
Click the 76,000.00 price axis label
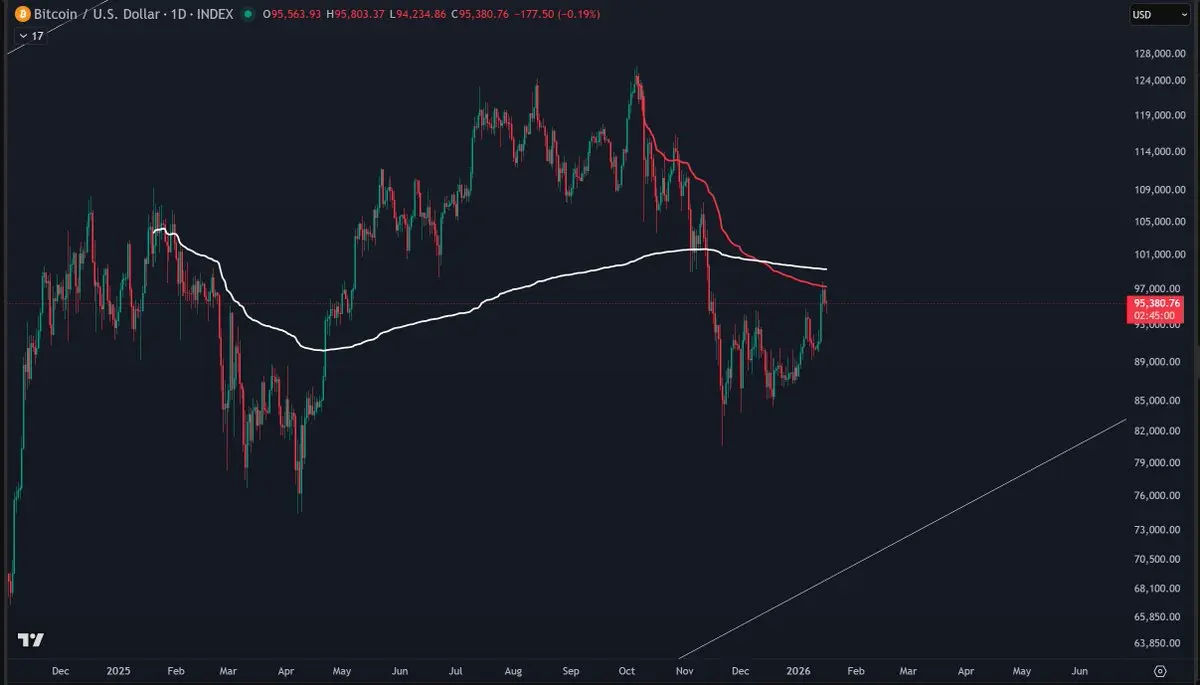coord(1158,496)
